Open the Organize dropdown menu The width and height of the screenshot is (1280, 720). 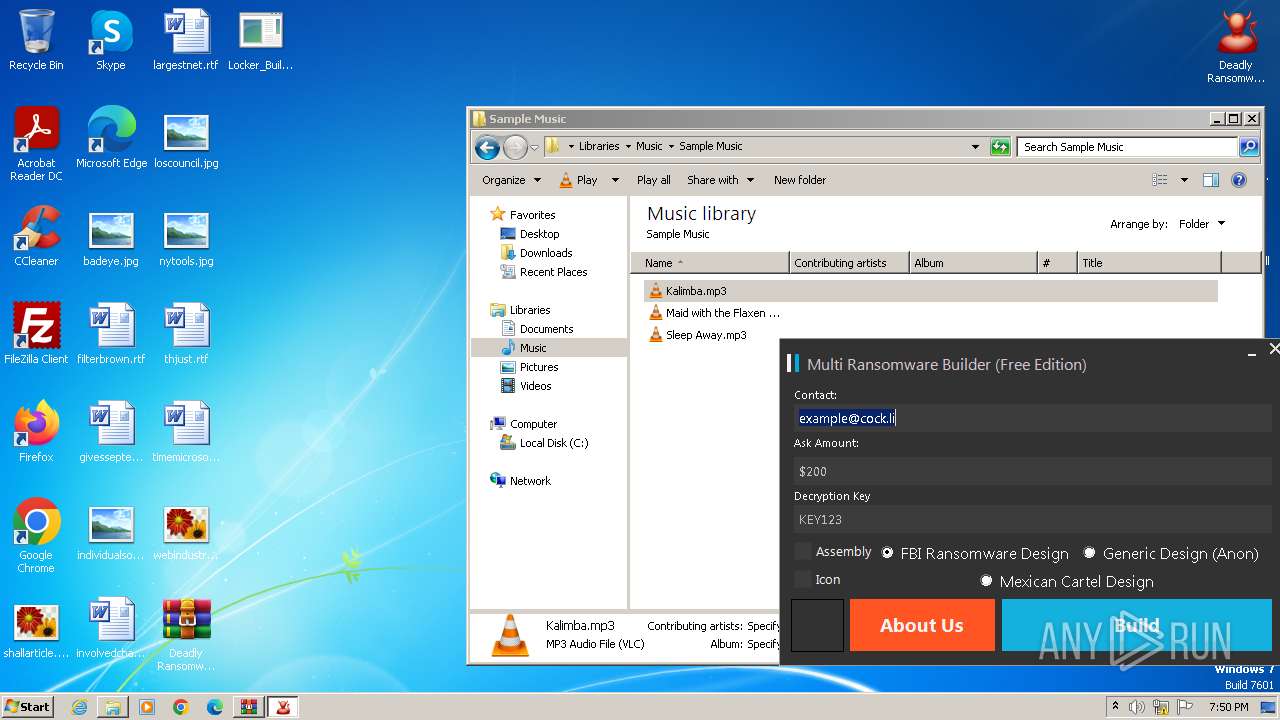click(x=512, y=180)
